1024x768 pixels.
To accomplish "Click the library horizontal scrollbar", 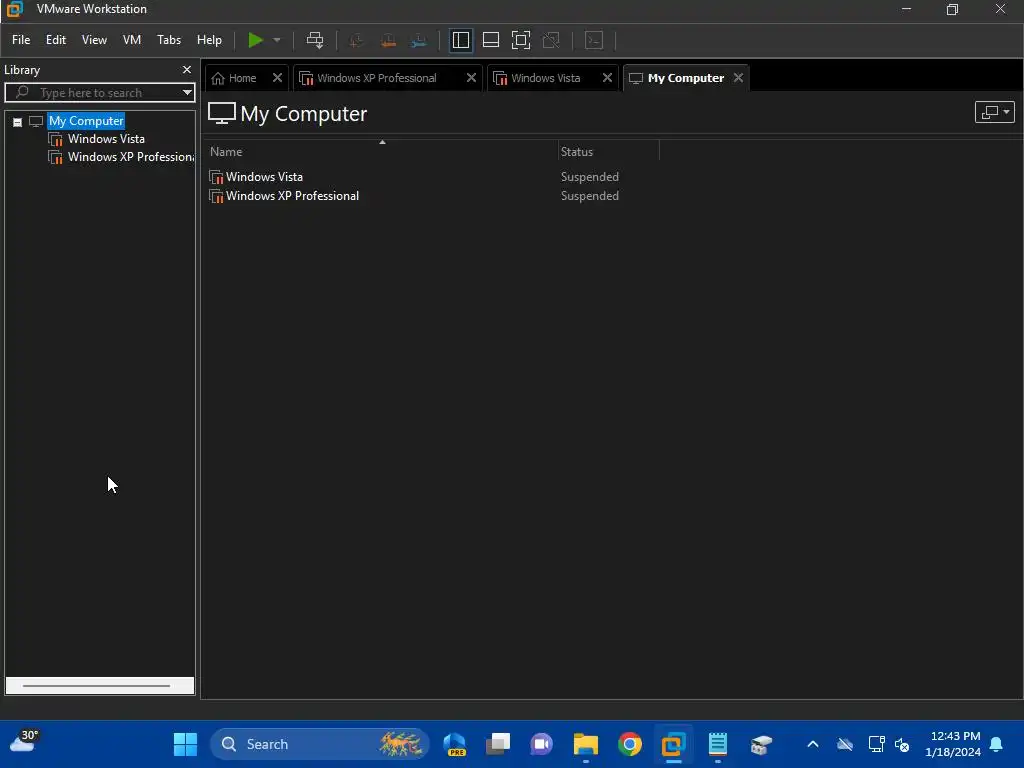I will click(x=97, y=686).
